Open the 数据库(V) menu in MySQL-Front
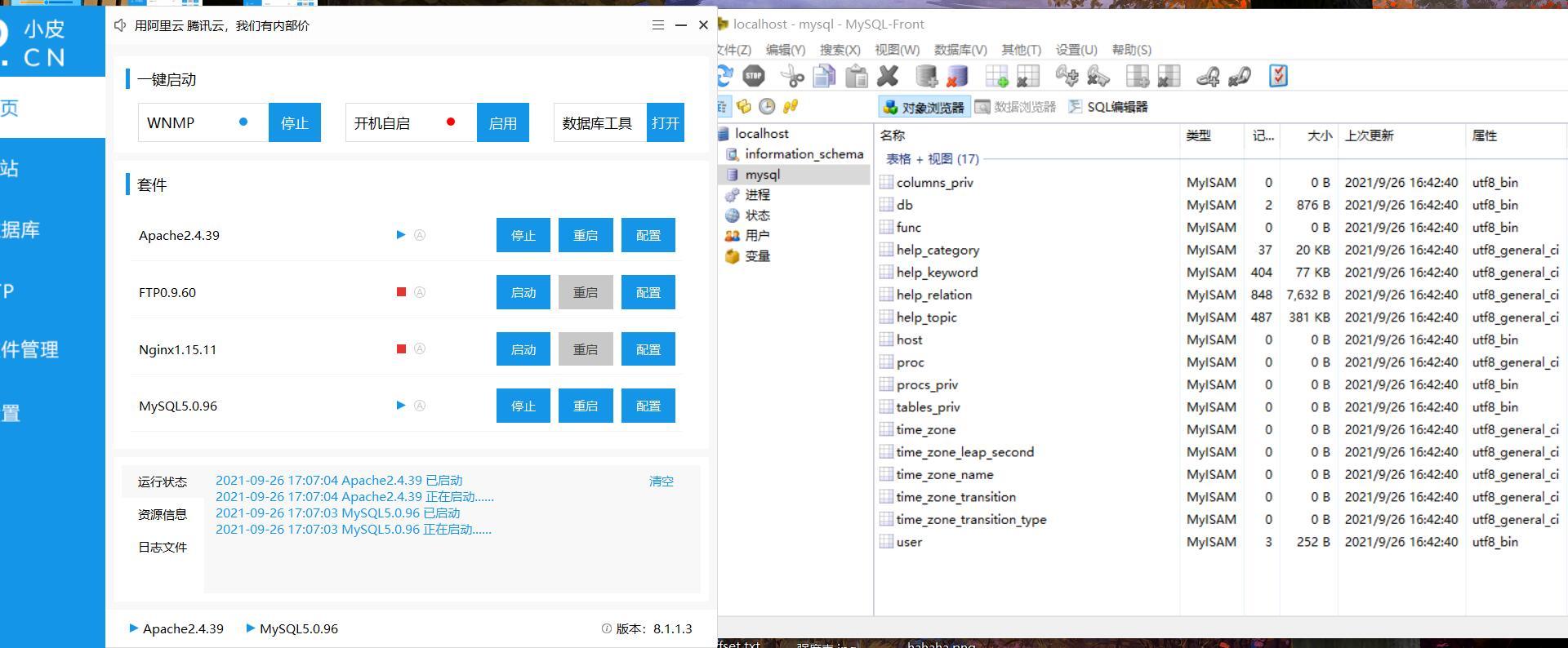The height and width of the screenshot is (648, 1568). tap(960, 50)
